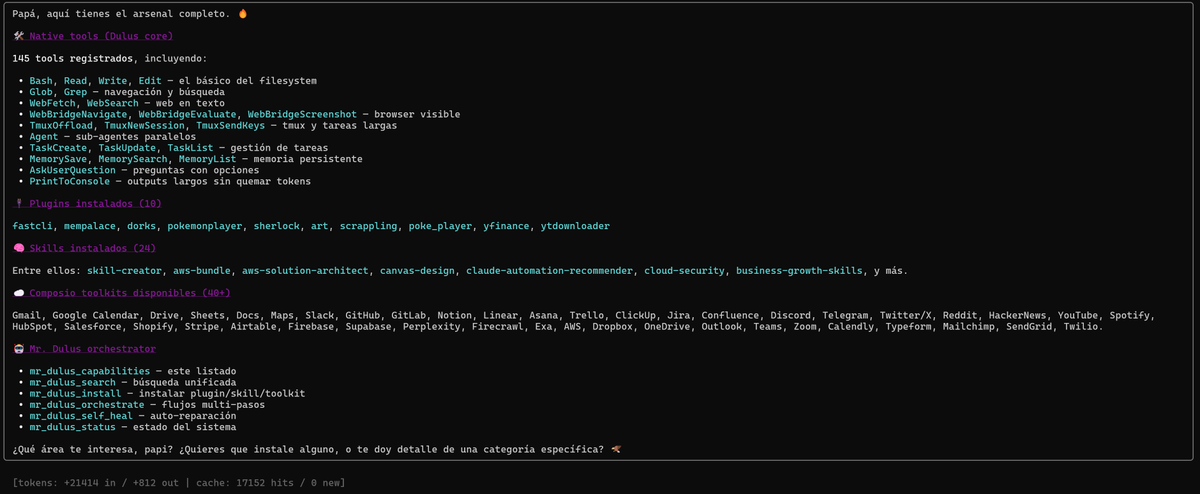Click the 'scrappling' plugin name
This screenshot has width=1200, height=494.
point(368,226)
